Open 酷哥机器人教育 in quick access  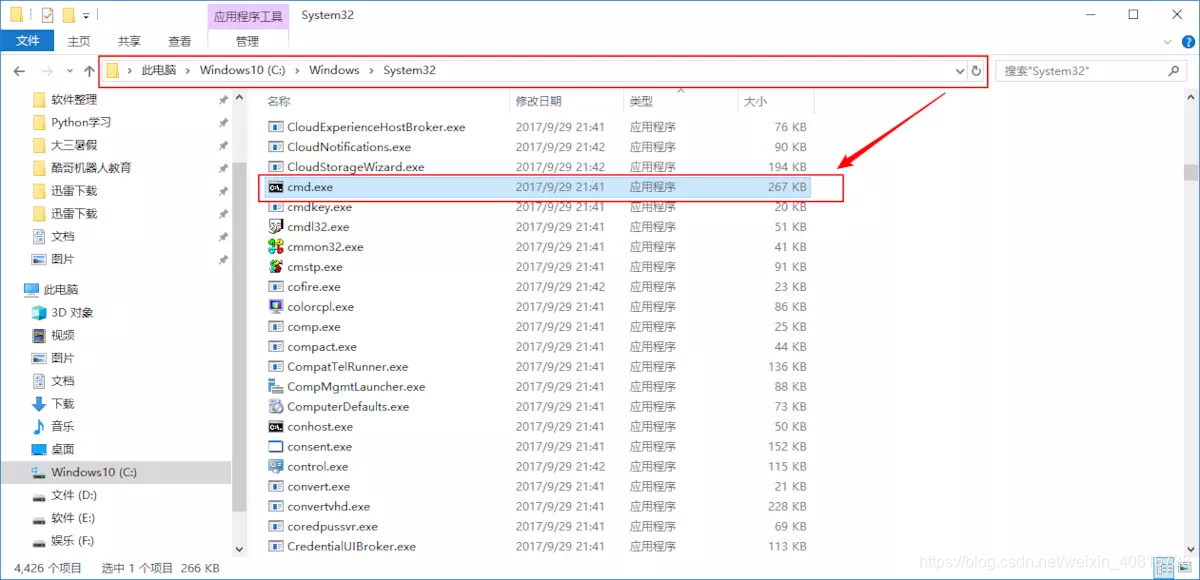[x=91, y=168]
